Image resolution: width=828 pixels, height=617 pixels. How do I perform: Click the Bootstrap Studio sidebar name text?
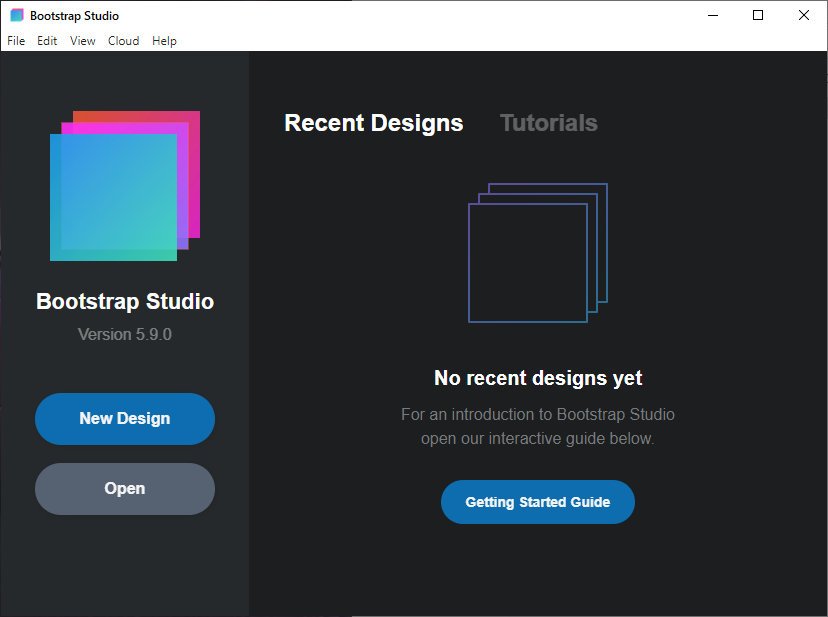tap(125, 302)
